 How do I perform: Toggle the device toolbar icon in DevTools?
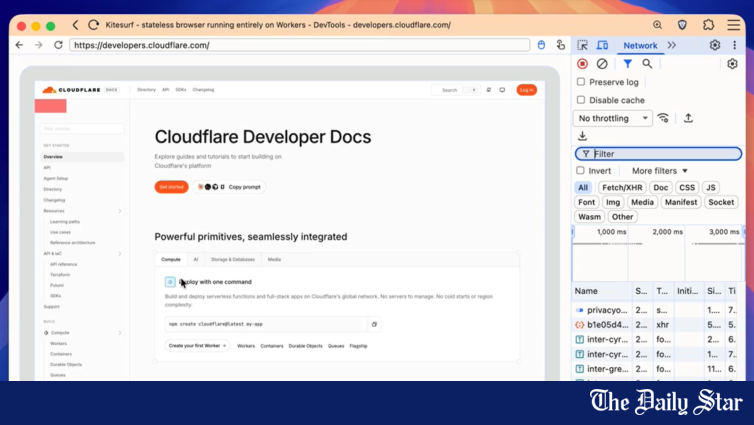[602, 45]
